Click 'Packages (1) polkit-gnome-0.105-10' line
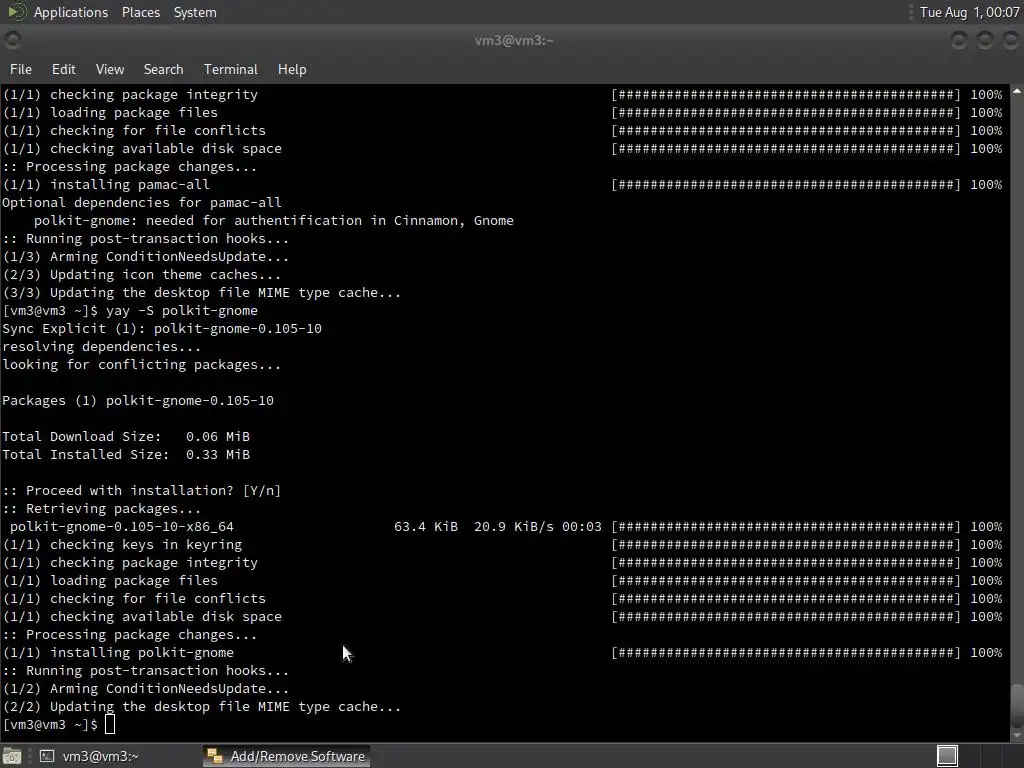The image size is (1024, 768). tap(138, 400)
